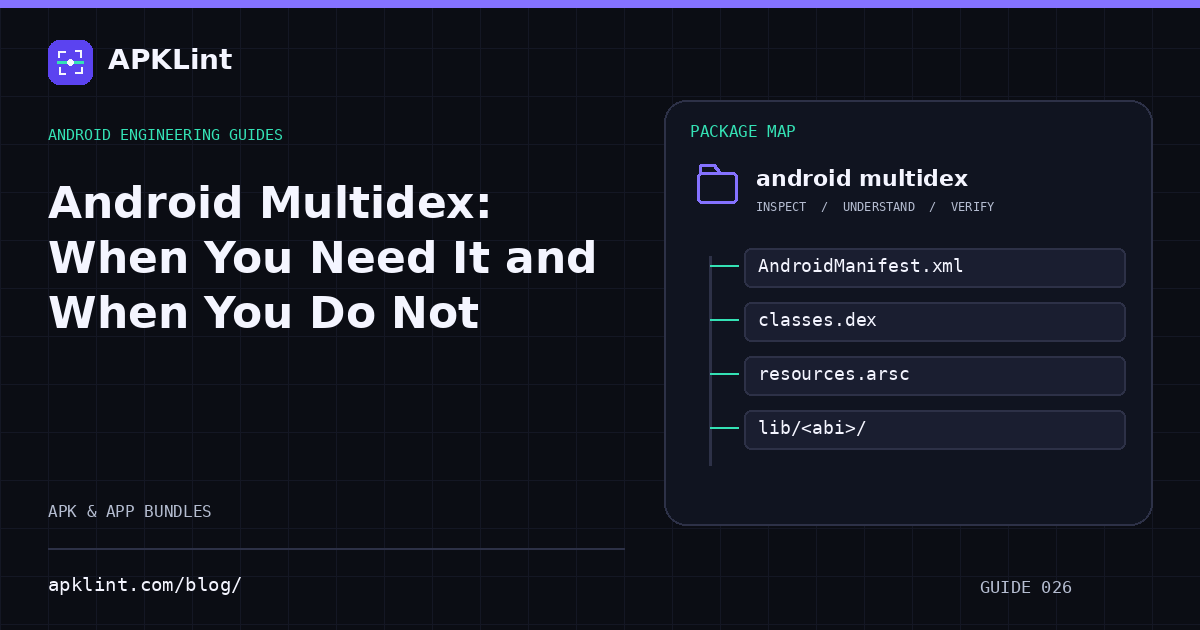Click the INSPECT step label
The height and width of the screenshot is (630, 1200).
tap(781, 207)
